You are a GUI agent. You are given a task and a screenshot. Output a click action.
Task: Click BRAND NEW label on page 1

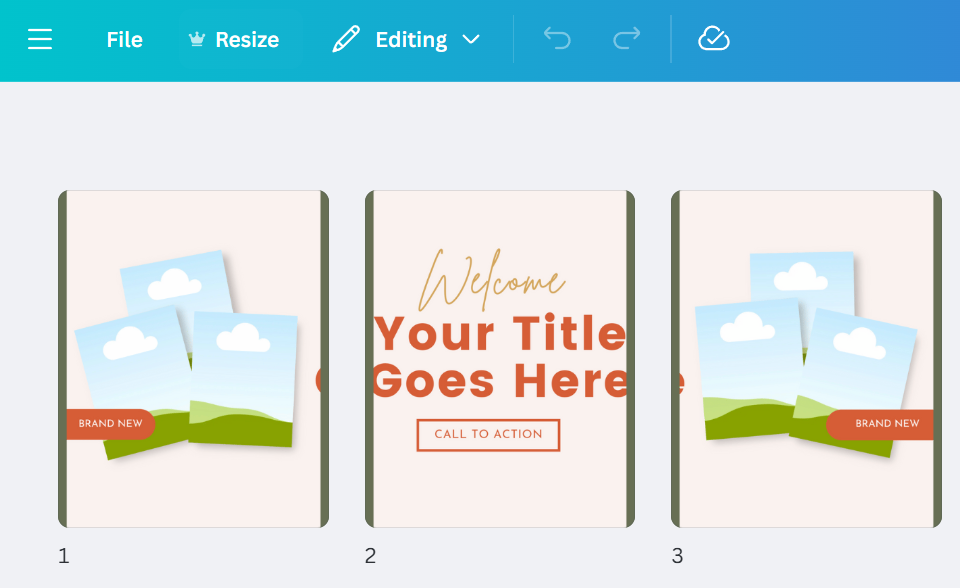[x=110, y=424]
